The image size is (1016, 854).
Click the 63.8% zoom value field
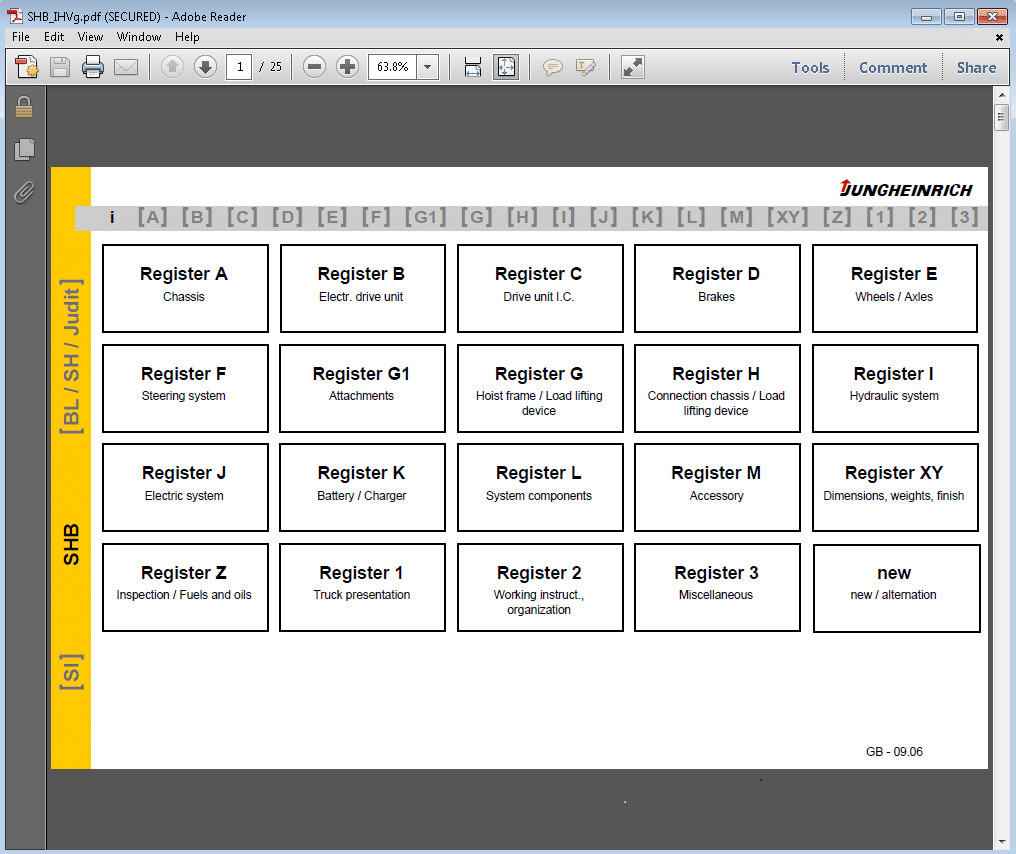[x=393, y=67]
